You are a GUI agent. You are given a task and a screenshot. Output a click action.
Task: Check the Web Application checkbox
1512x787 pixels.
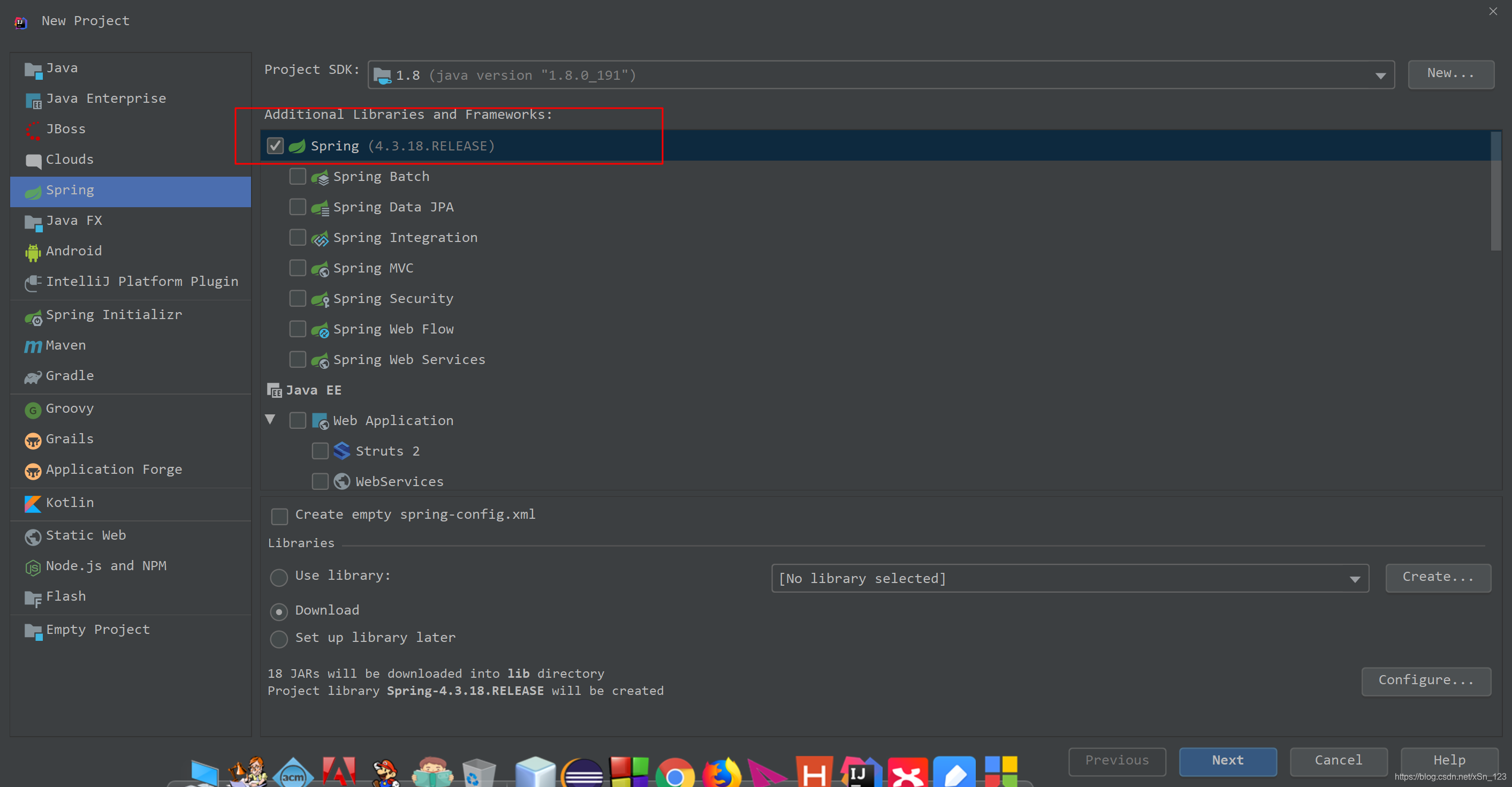tap(298, 420)
